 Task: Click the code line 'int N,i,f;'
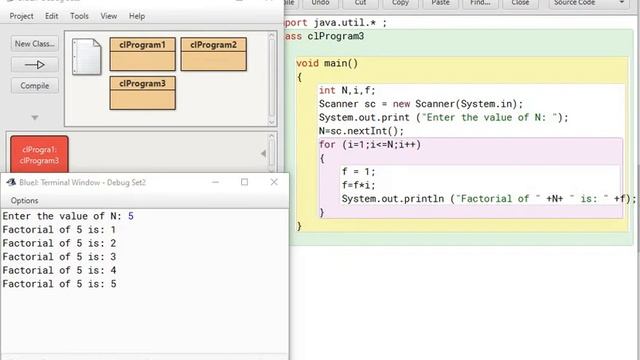point(347,90)
